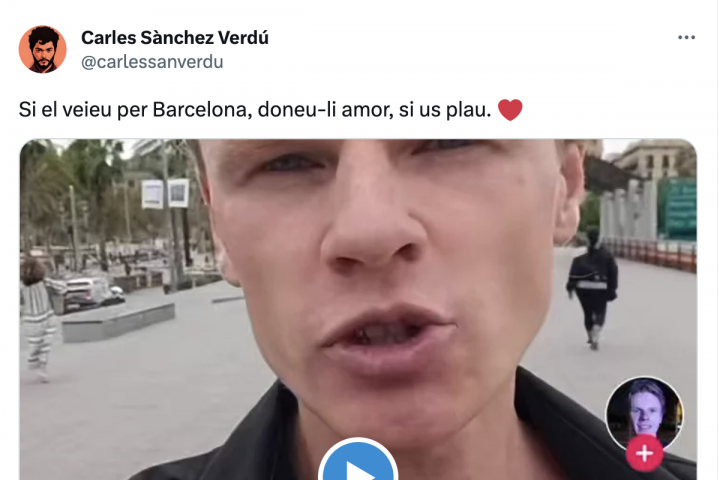Click the green sign in the video background

click(x=680, y=209)
